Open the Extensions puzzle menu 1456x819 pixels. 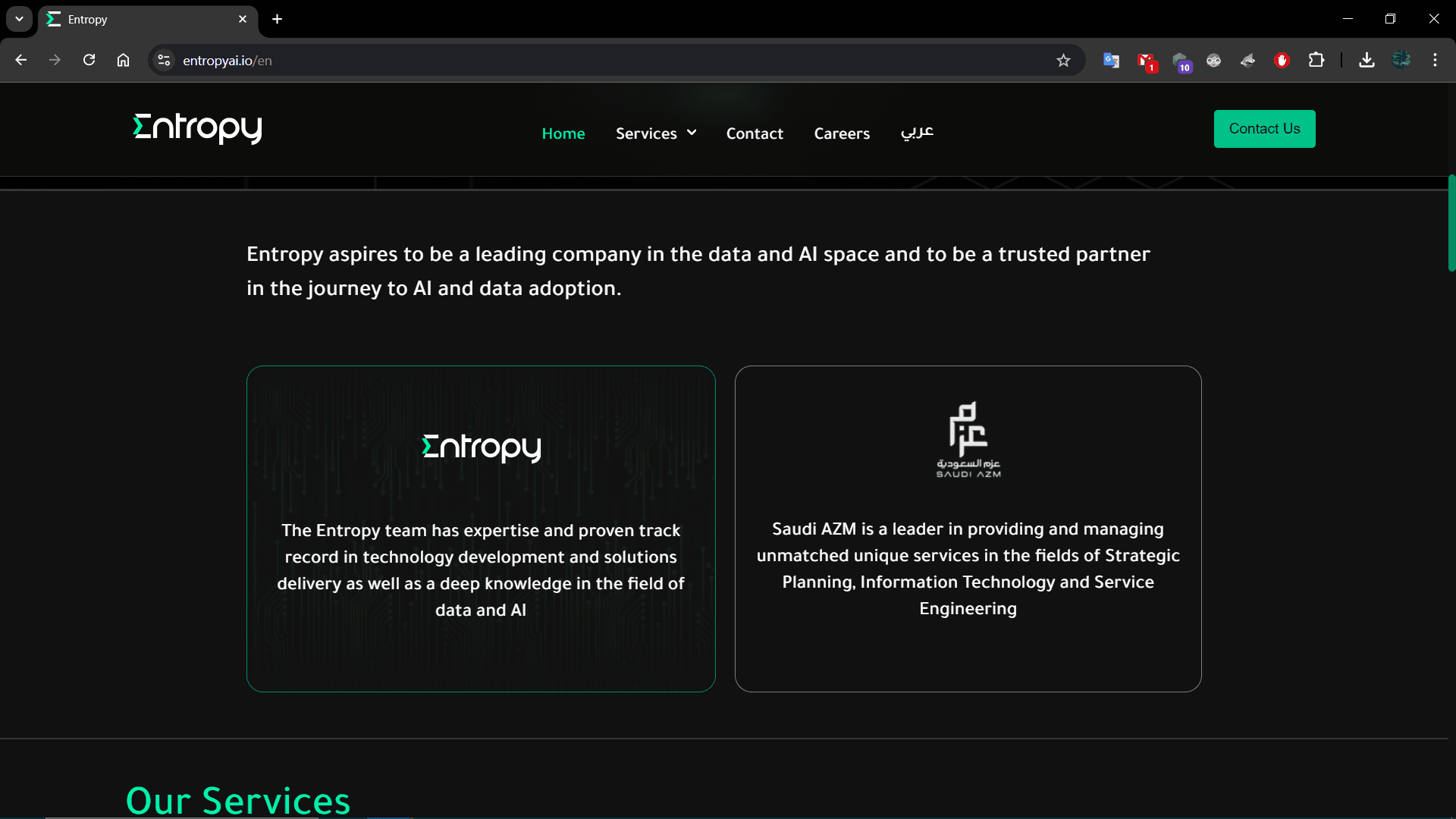coord(1316,60)
